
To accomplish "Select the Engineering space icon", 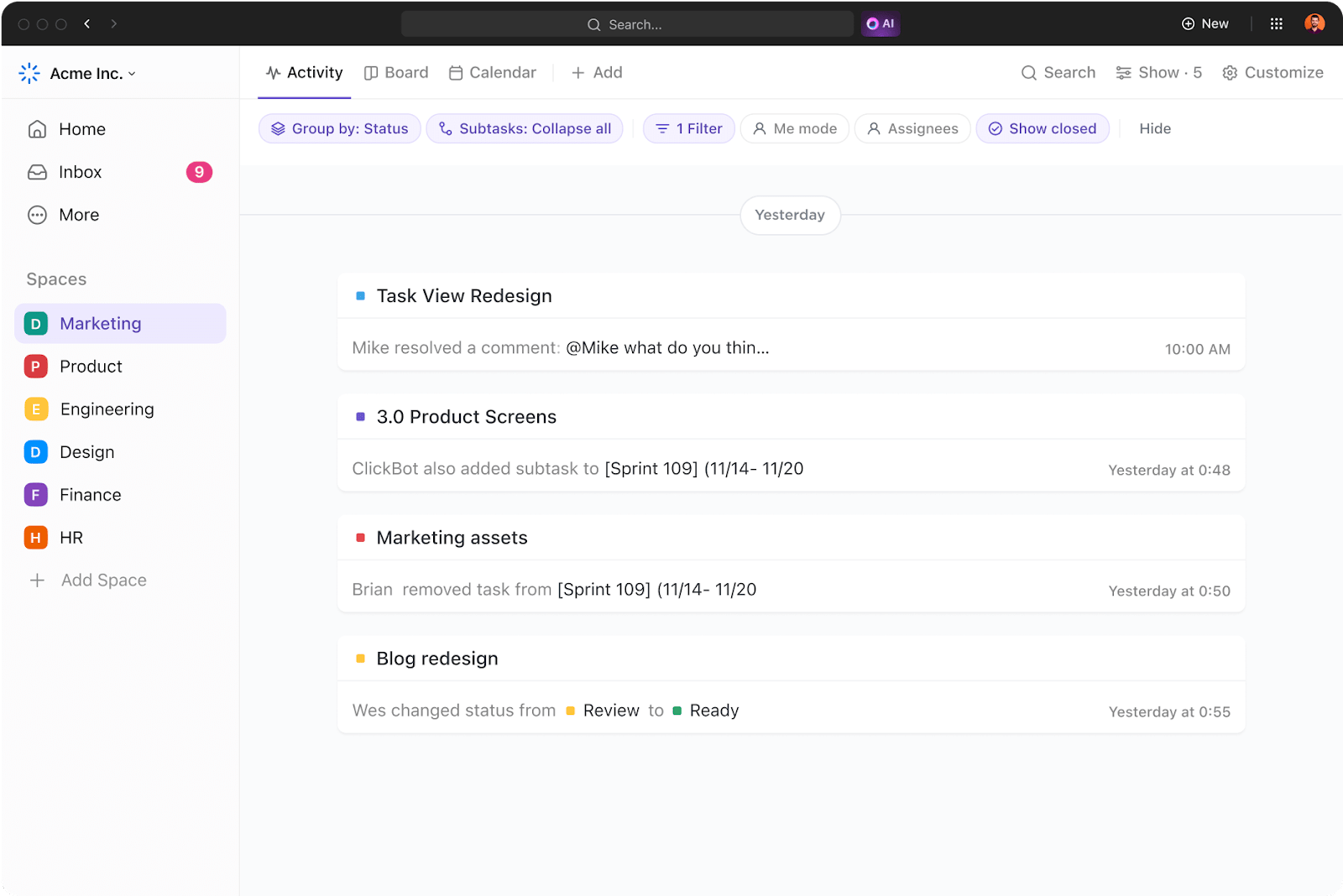I will click(x=35, y=409).
